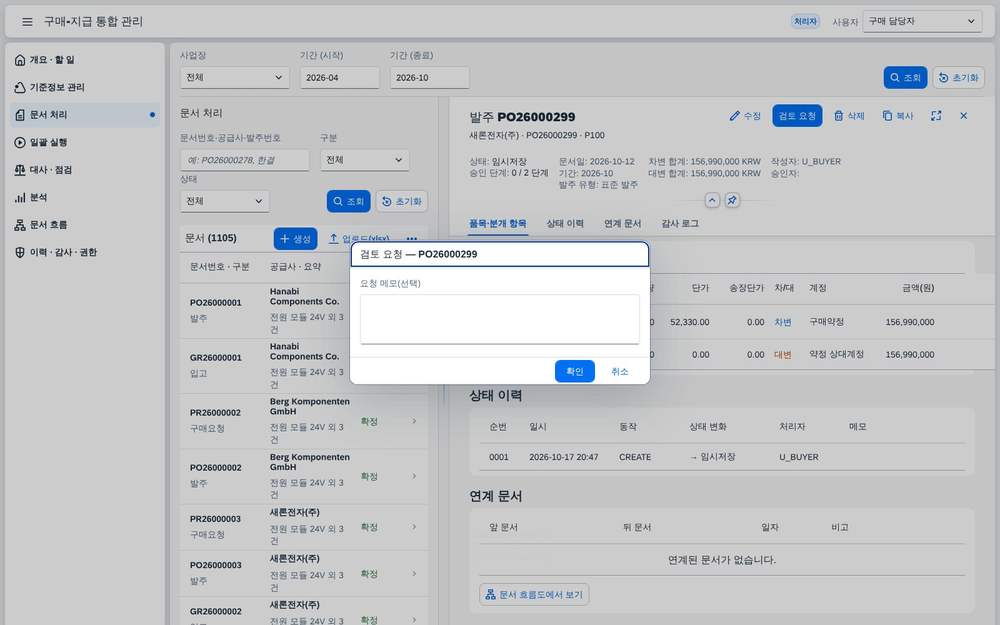This screenshot has width=1000, height=625.
Task: Toggle the hamburger navigation menu
Action: 27,22
